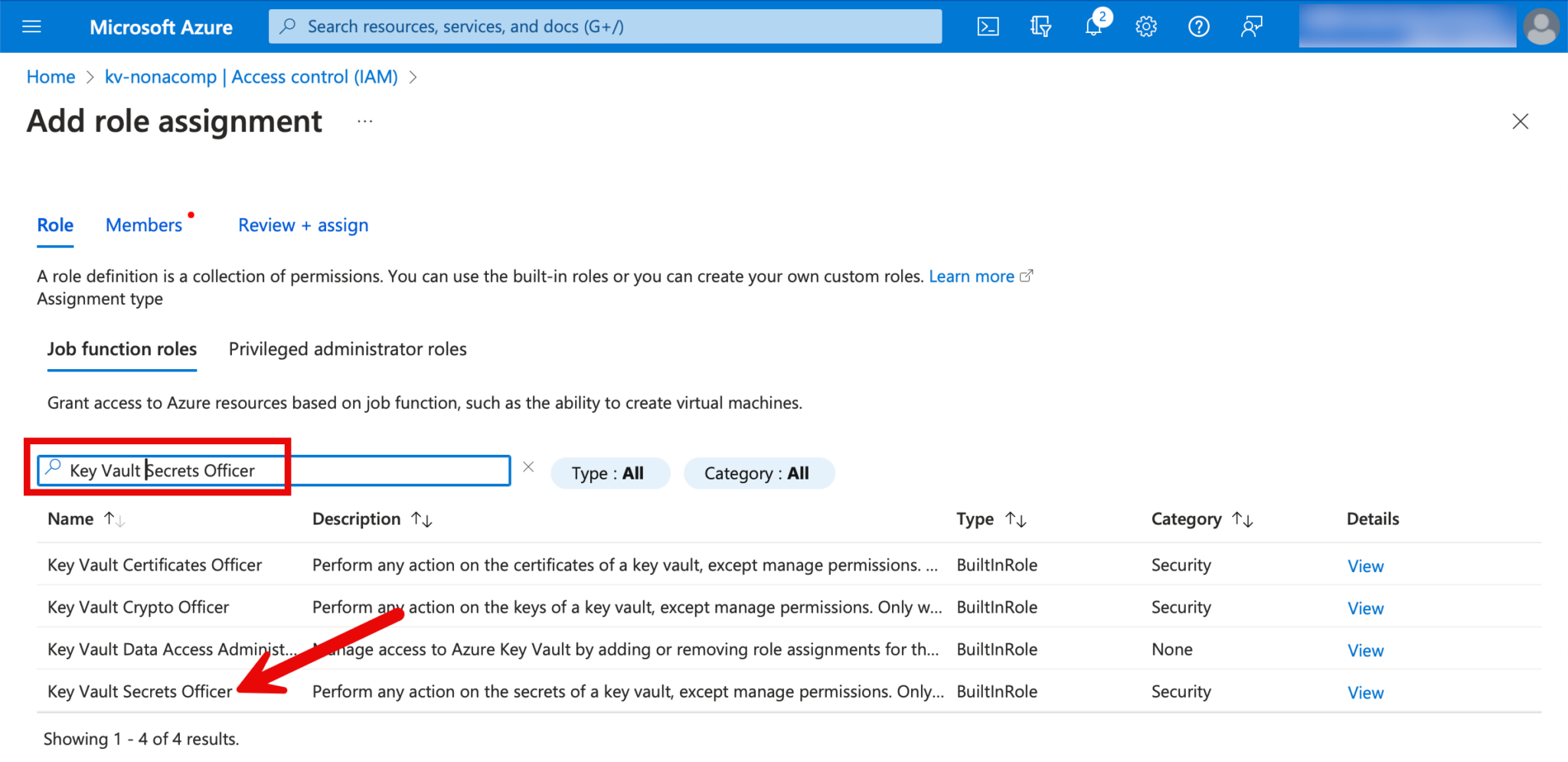Click the Learn more link

(x=971, y=276)
